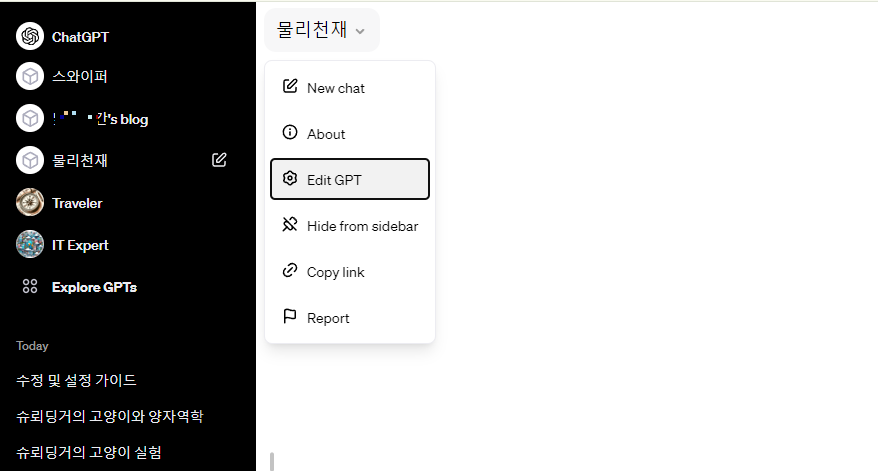Go to Explore GPTs
The width and height of the screenshot is (878, 471).
pos(95,287)
